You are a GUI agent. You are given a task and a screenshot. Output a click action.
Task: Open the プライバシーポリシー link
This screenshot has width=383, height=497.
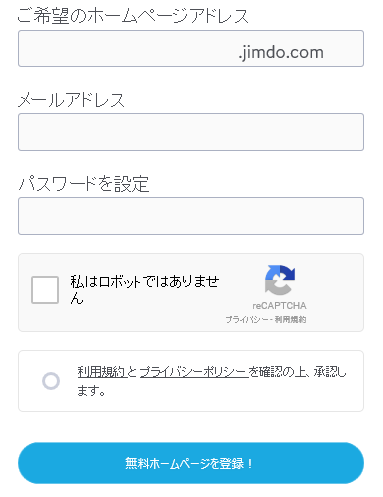click(194, 372)
